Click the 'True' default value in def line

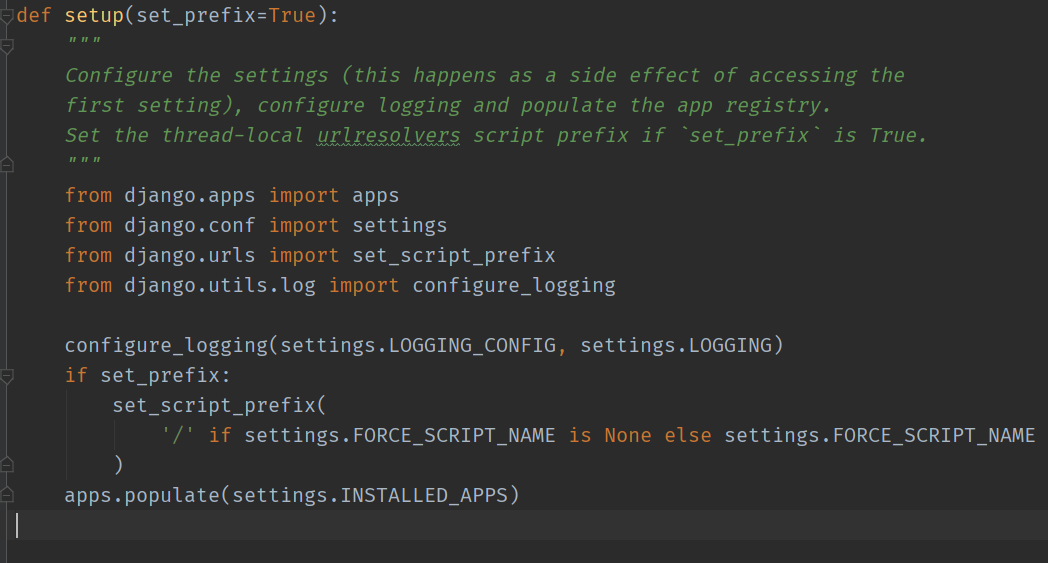292,15
